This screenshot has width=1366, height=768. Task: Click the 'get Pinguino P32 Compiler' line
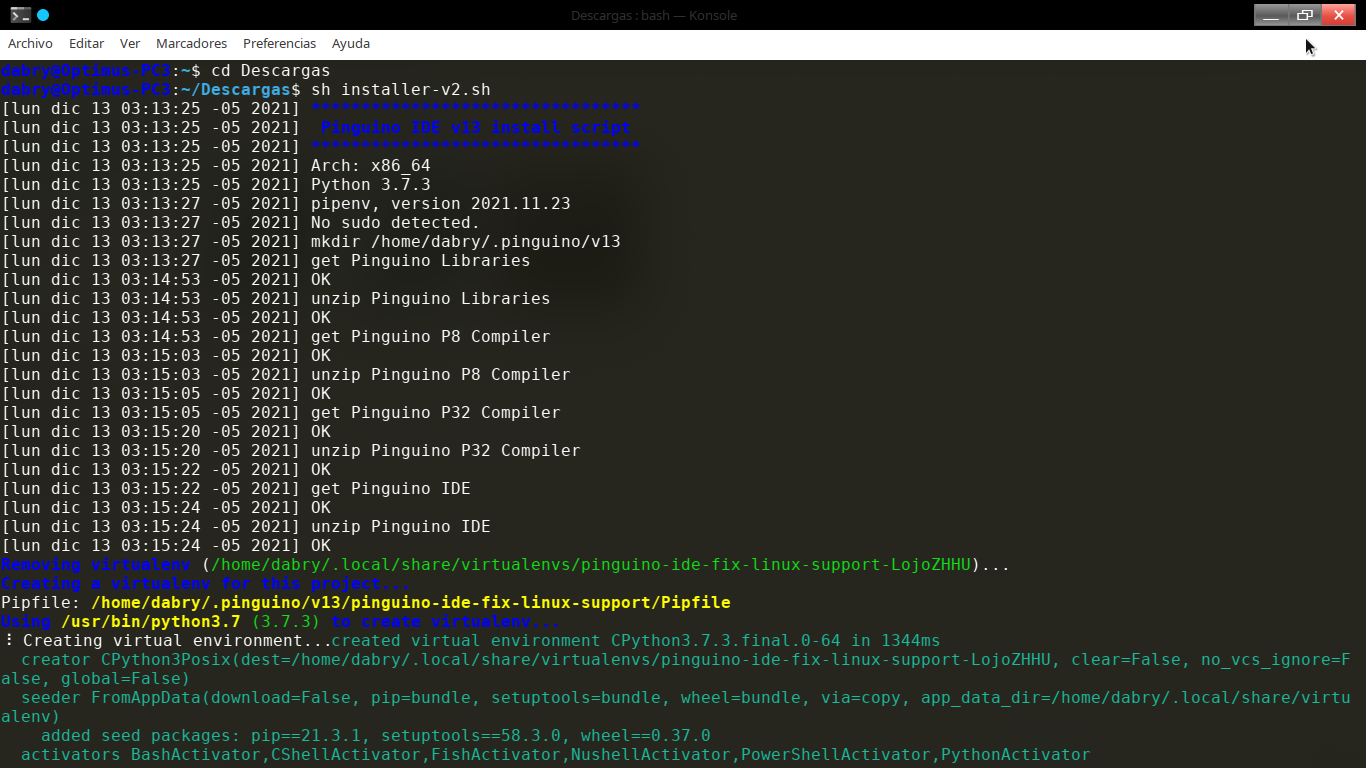point(436,413)
